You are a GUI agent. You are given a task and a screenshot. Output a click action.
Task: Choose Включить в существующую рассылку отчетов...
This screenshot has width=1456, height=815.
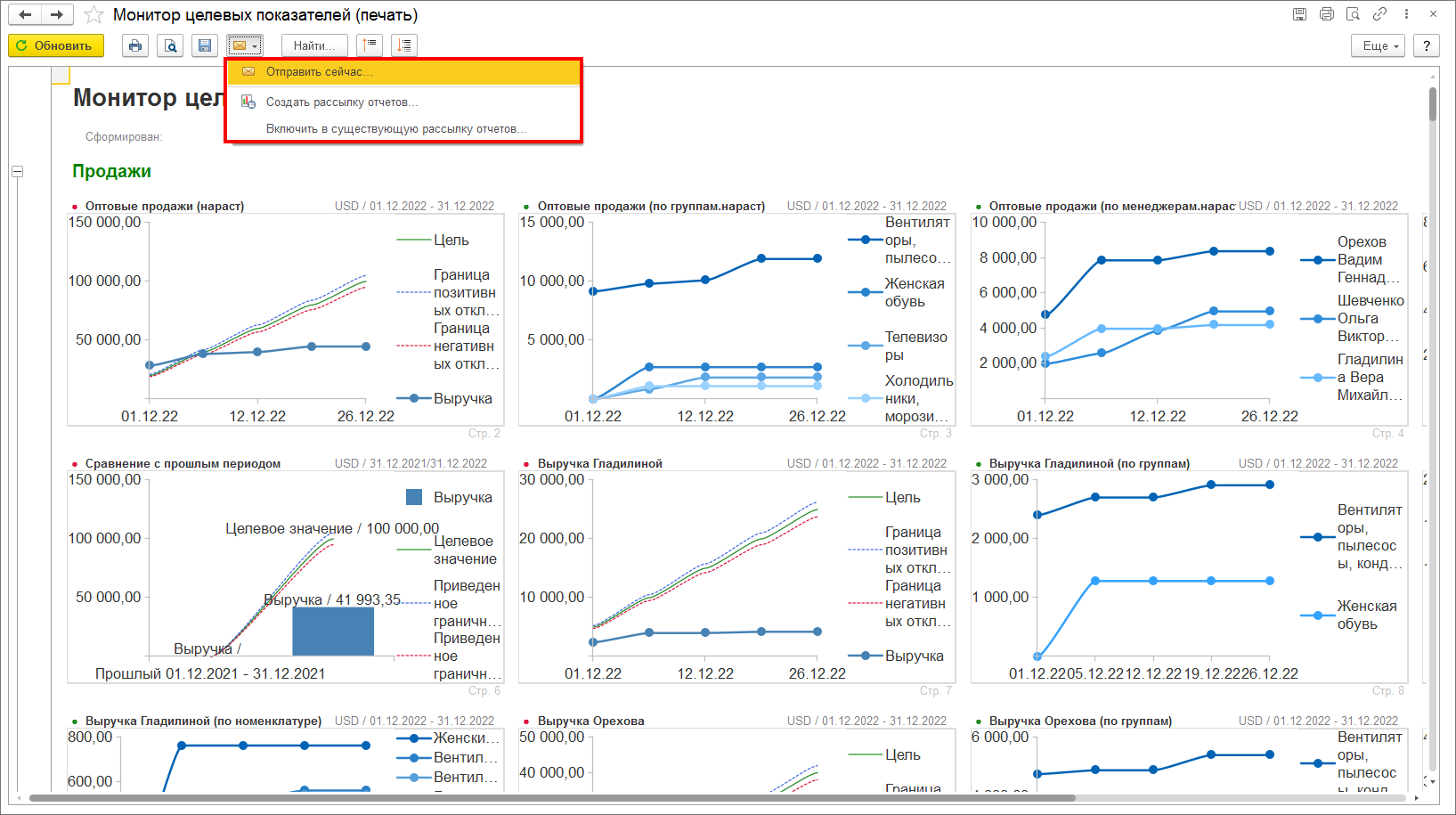403,129
